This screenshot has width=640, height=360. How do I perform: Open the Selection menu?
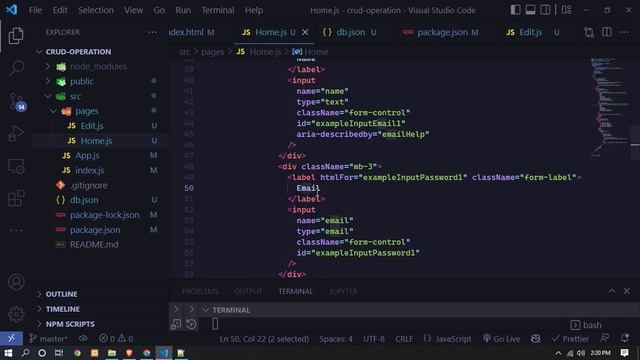coord(96,10)
